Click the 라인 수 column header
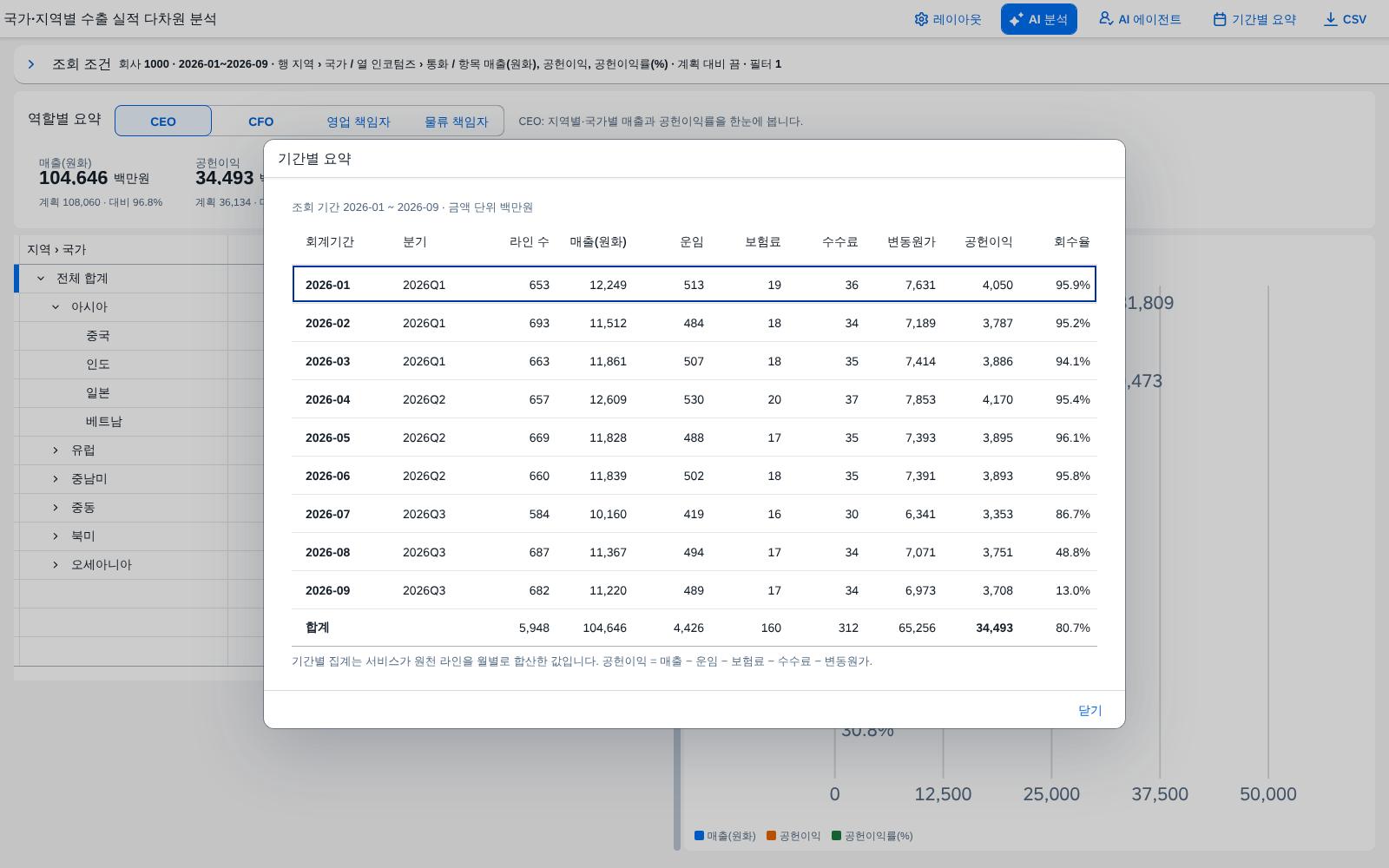Screen dimensions: 1389x868 530,242
